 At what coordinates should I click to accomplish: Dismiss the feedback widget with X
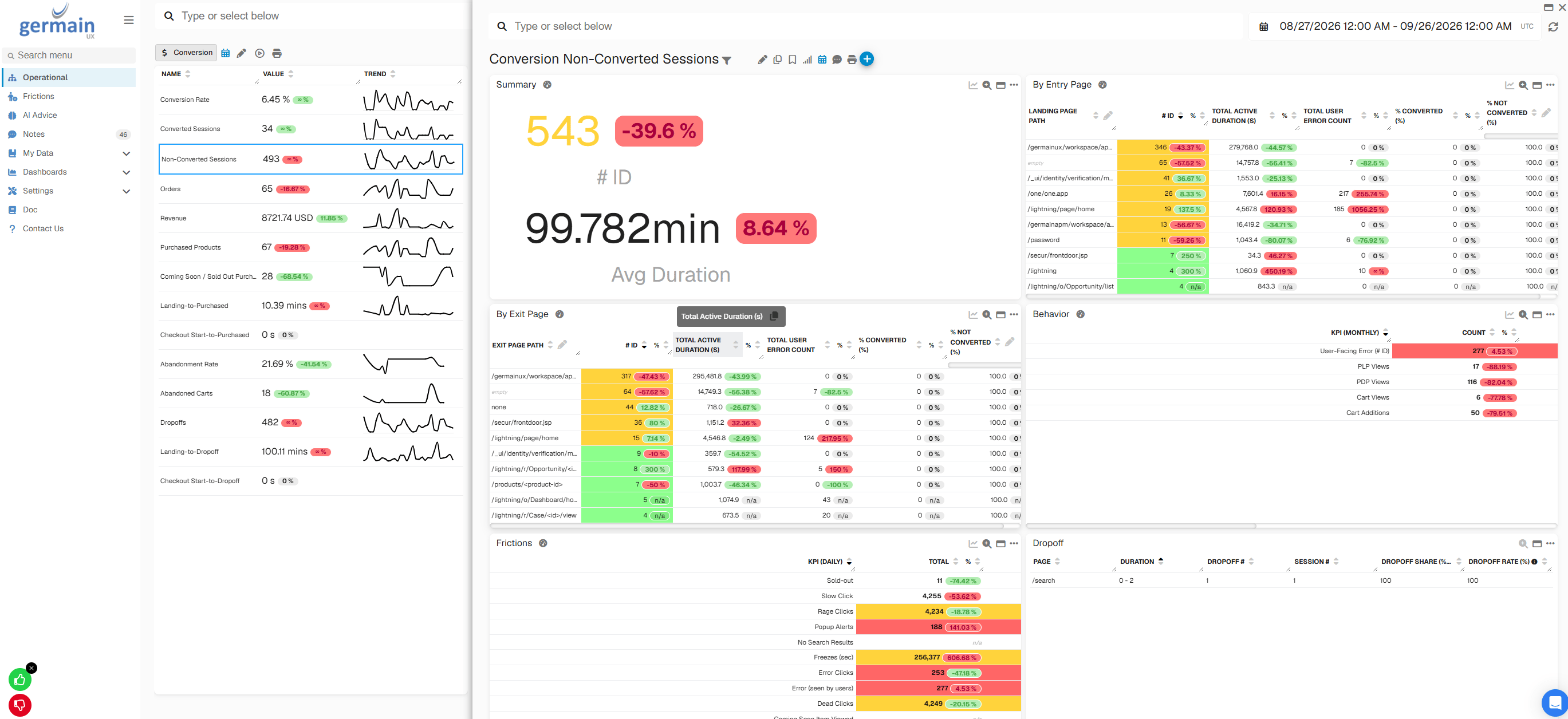[31, 668]
